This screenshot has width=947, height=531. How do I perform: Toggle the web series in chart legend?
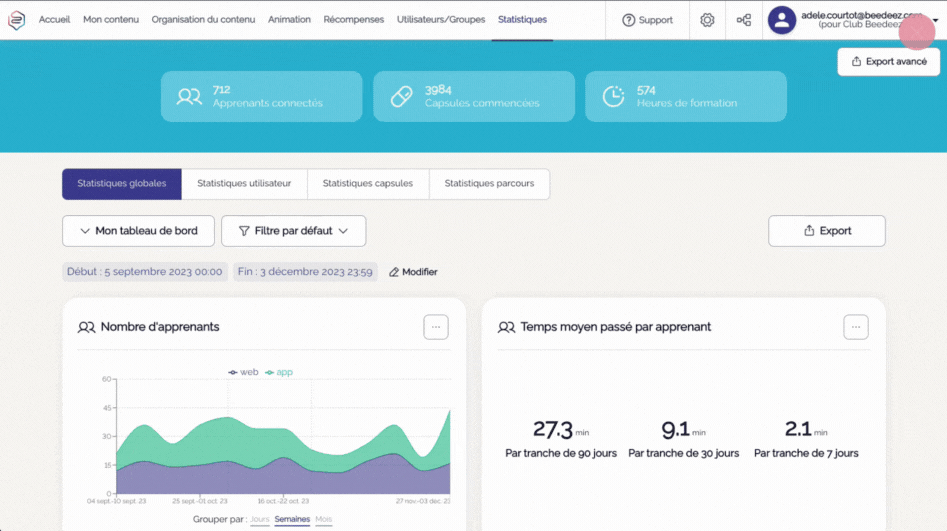tap(243, 372)
